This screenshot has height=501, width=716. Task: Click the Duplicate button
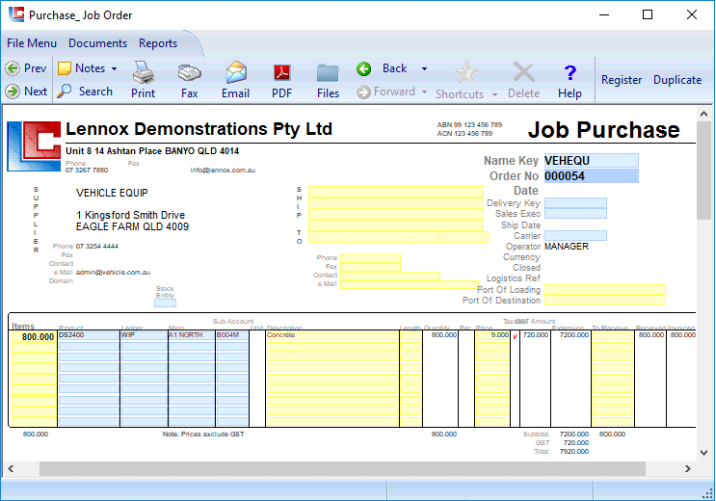click(x=678, y=80)
